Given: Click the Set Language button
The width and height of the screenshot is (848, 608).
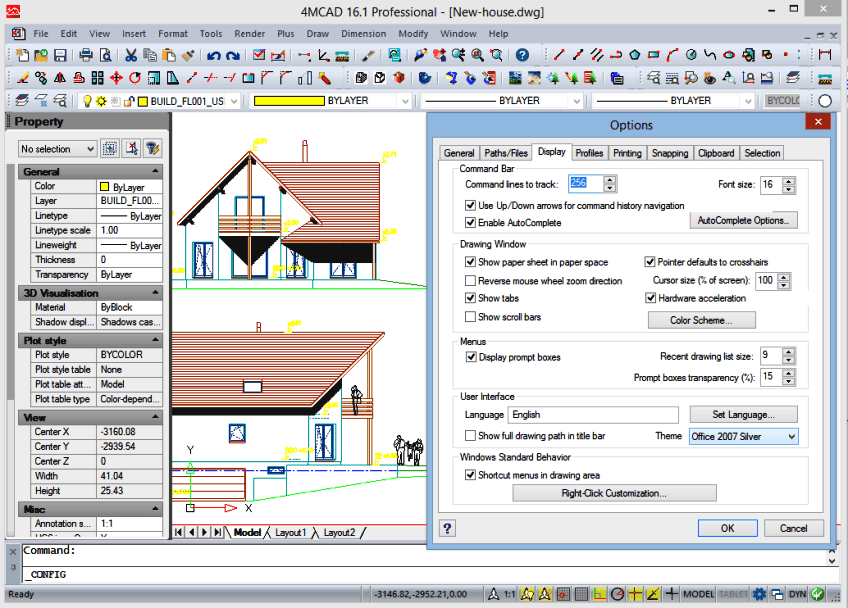Looking at the screenshot, I should (743, 414).
